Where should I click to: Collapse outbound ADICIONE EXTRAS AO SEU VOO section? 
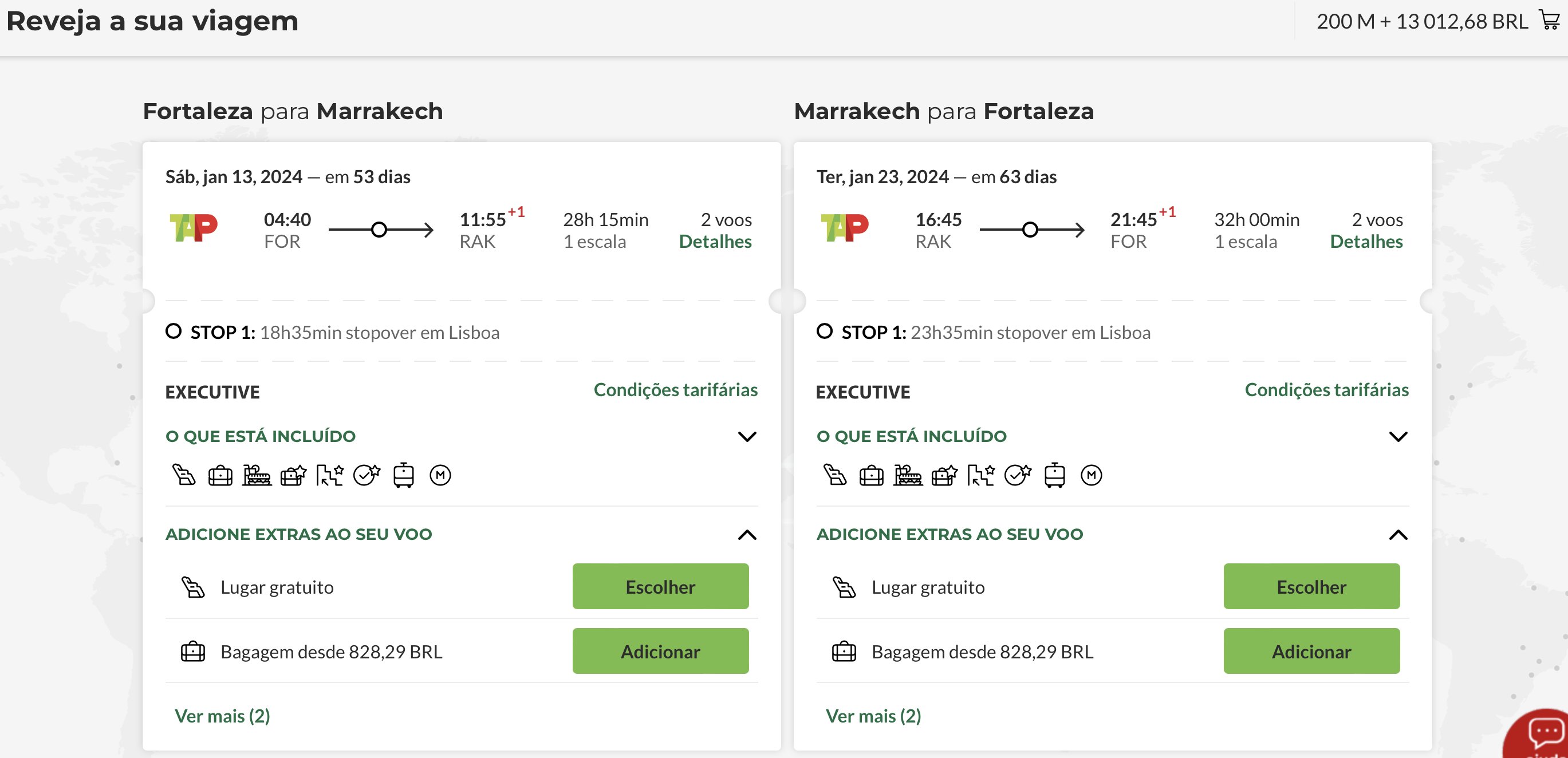(747, 535)
